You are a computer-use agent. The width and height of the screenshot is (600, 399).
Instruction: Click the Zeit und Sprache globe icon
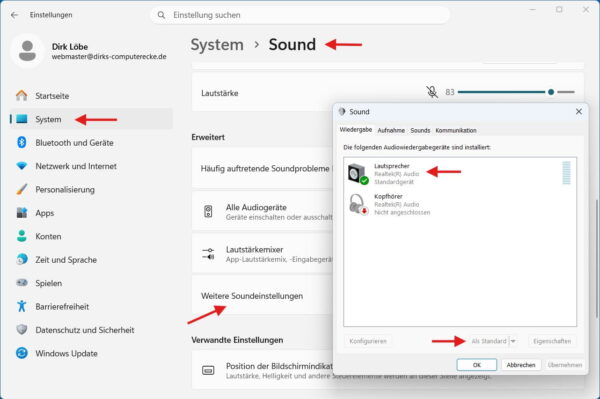click(x=22, y=259)
